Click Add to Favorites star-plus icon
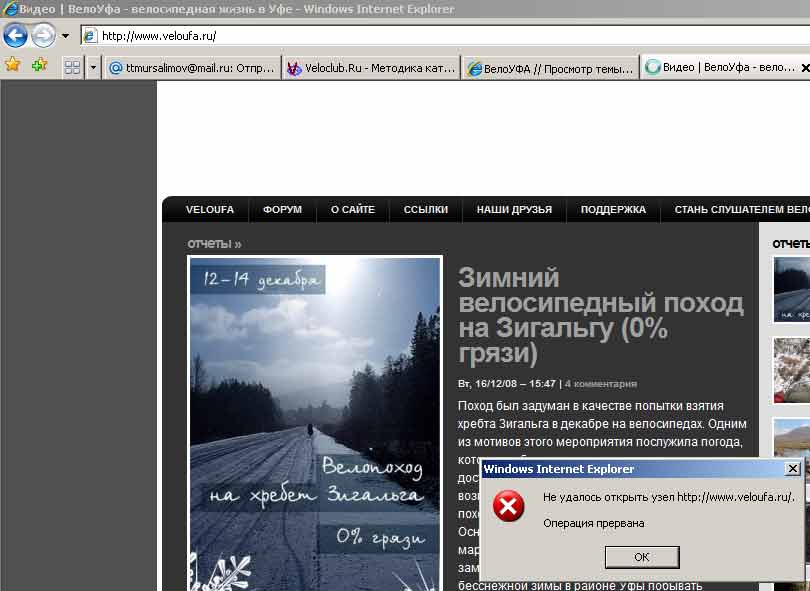 click(x=39, y=65)
